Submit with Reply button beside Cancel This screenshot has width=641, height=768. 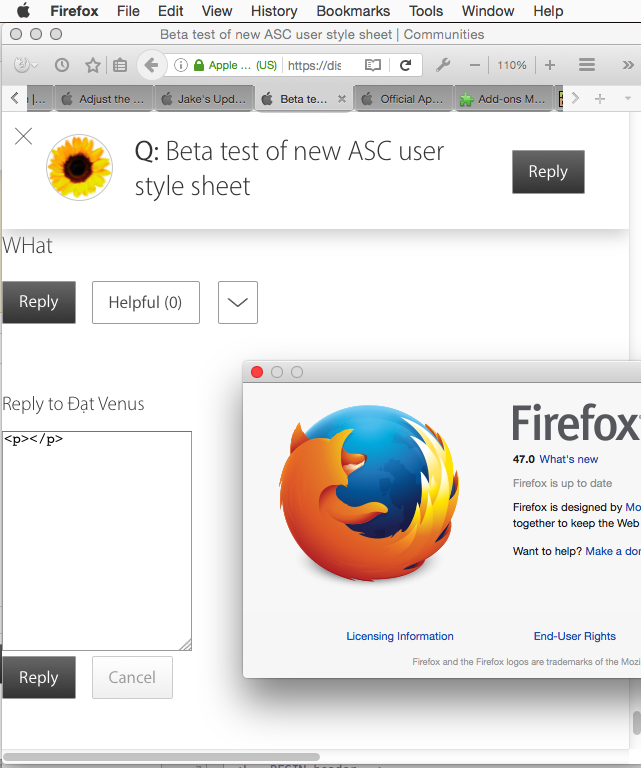click(x=39, y=677)
